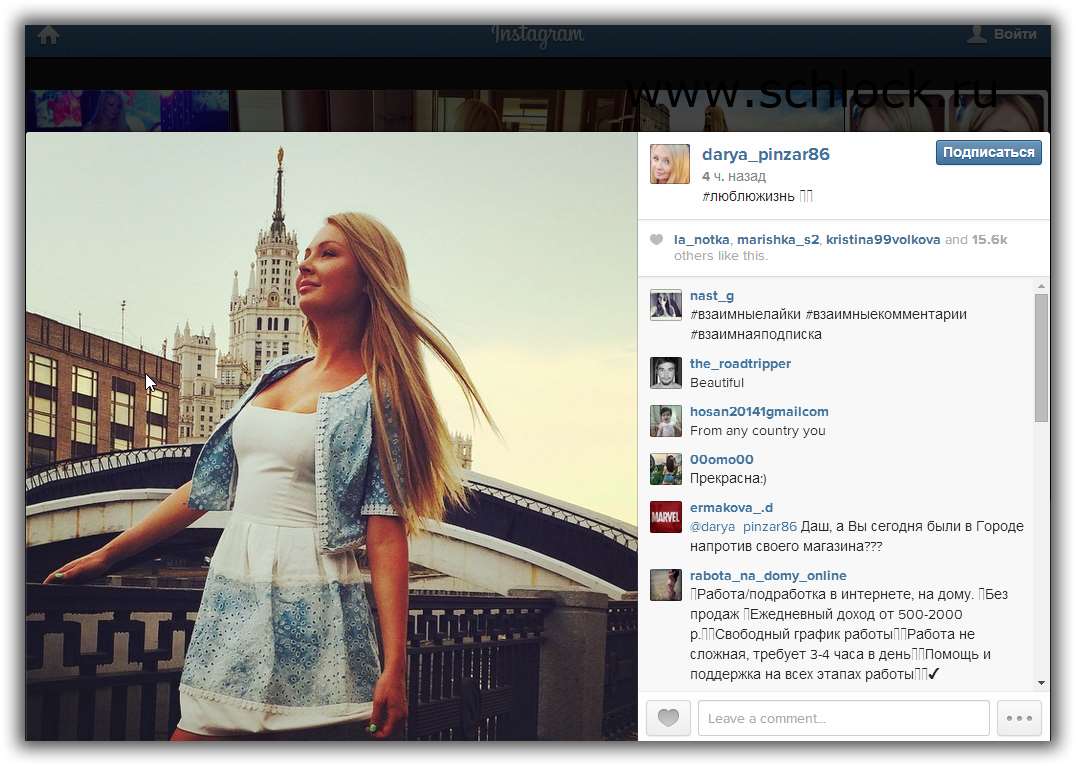Open the #взаимныекомментарии hashtag
Viewport: 1076px width, 766px height.
886,314
